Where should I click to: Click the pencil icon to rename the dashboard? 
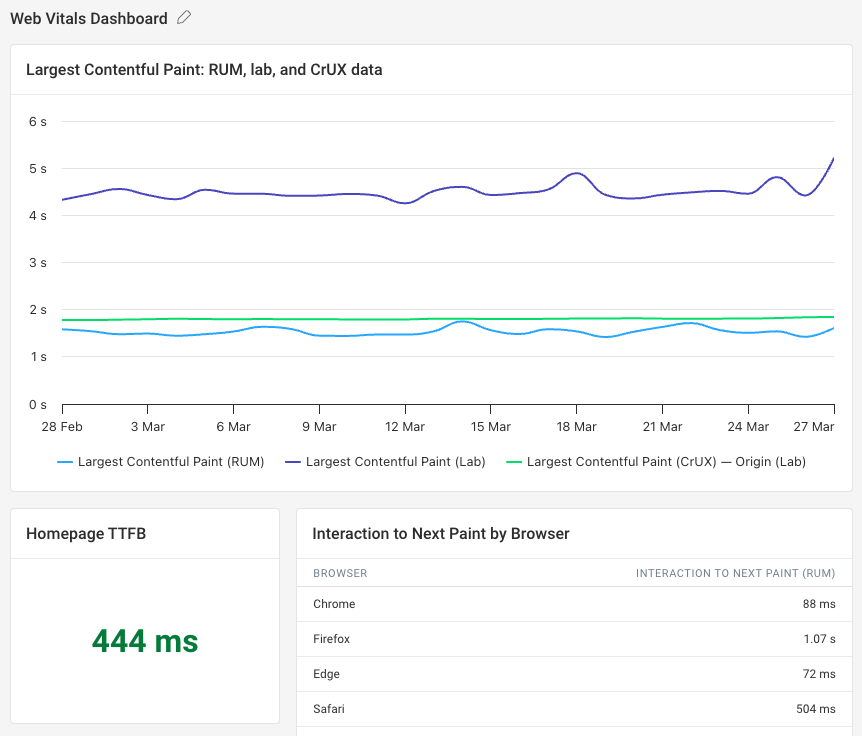point(184,18)
